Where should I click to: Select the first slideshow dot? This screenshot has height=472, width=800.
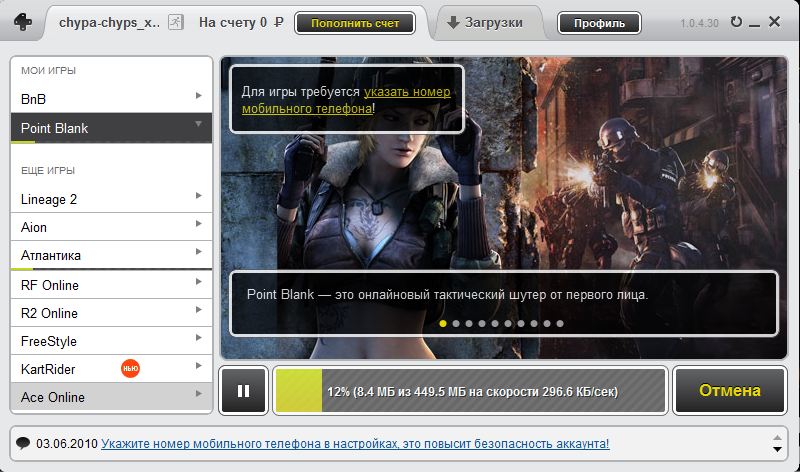(x=443, y=324)
